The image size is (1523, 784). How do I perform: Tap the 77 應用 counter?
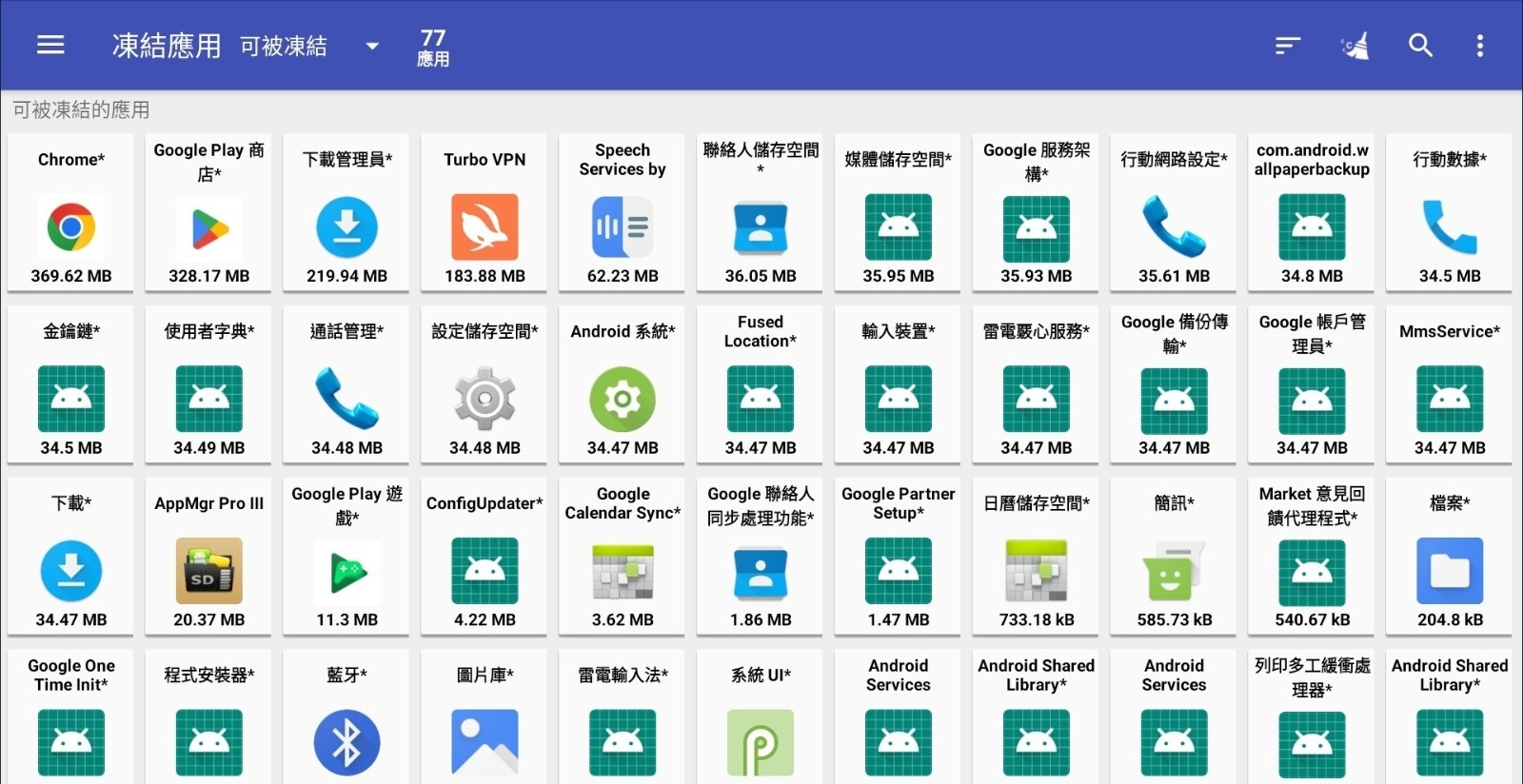point(433,47)
